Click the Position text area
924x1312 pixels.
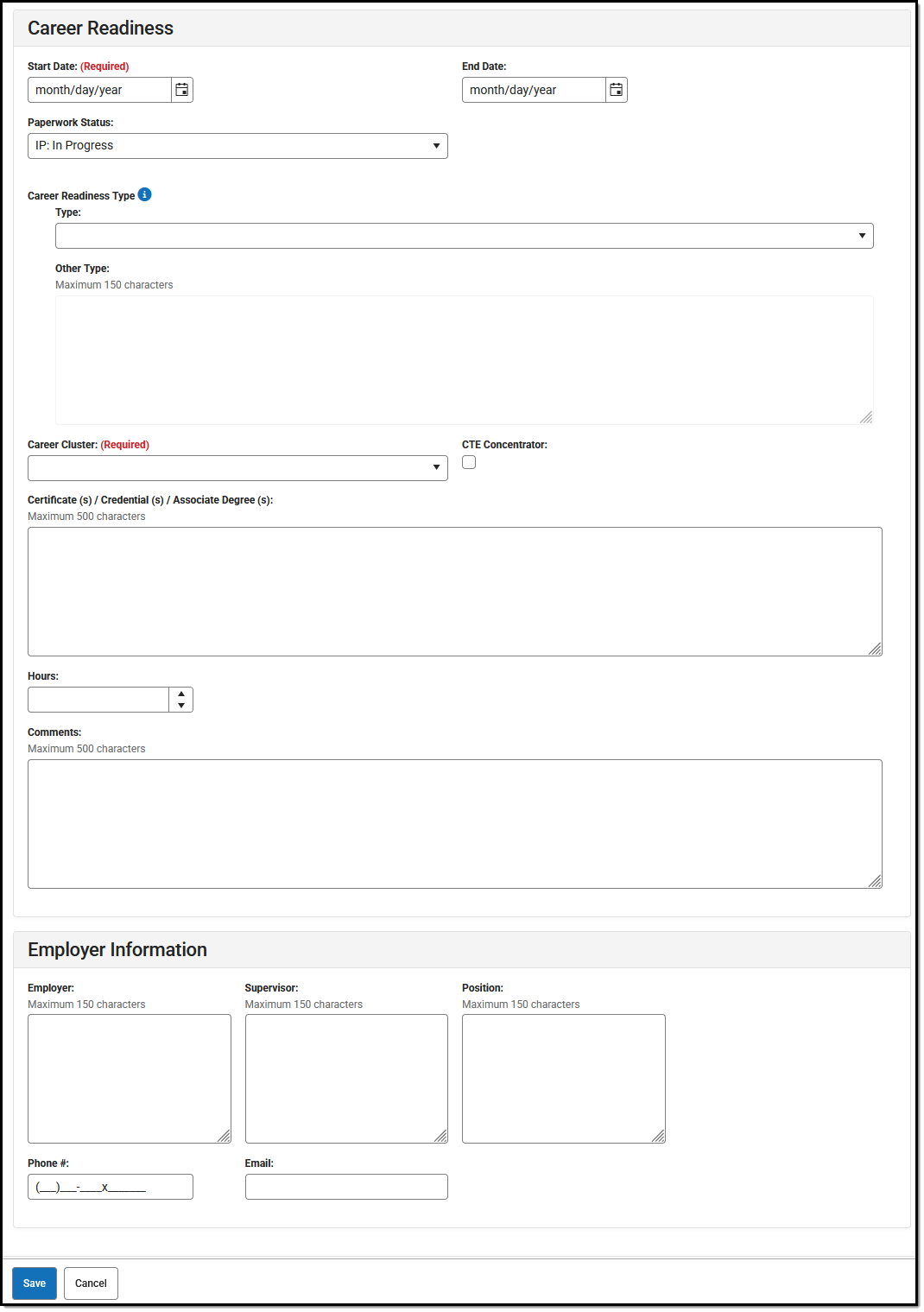click(563, 1075)
